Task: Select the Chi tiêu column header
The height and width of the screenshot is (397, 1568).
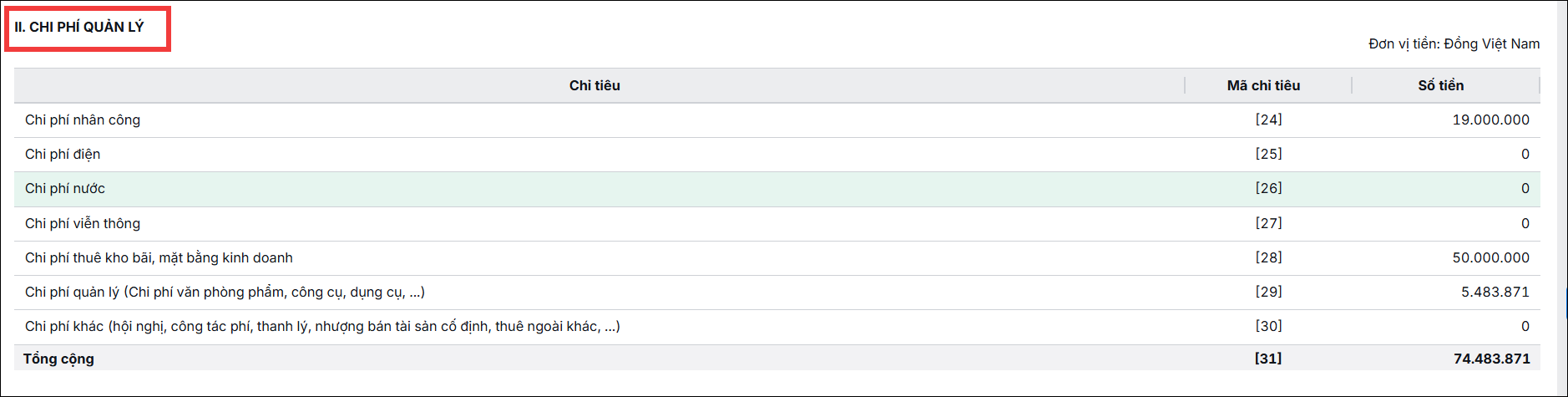Action: tap(594, 85)
